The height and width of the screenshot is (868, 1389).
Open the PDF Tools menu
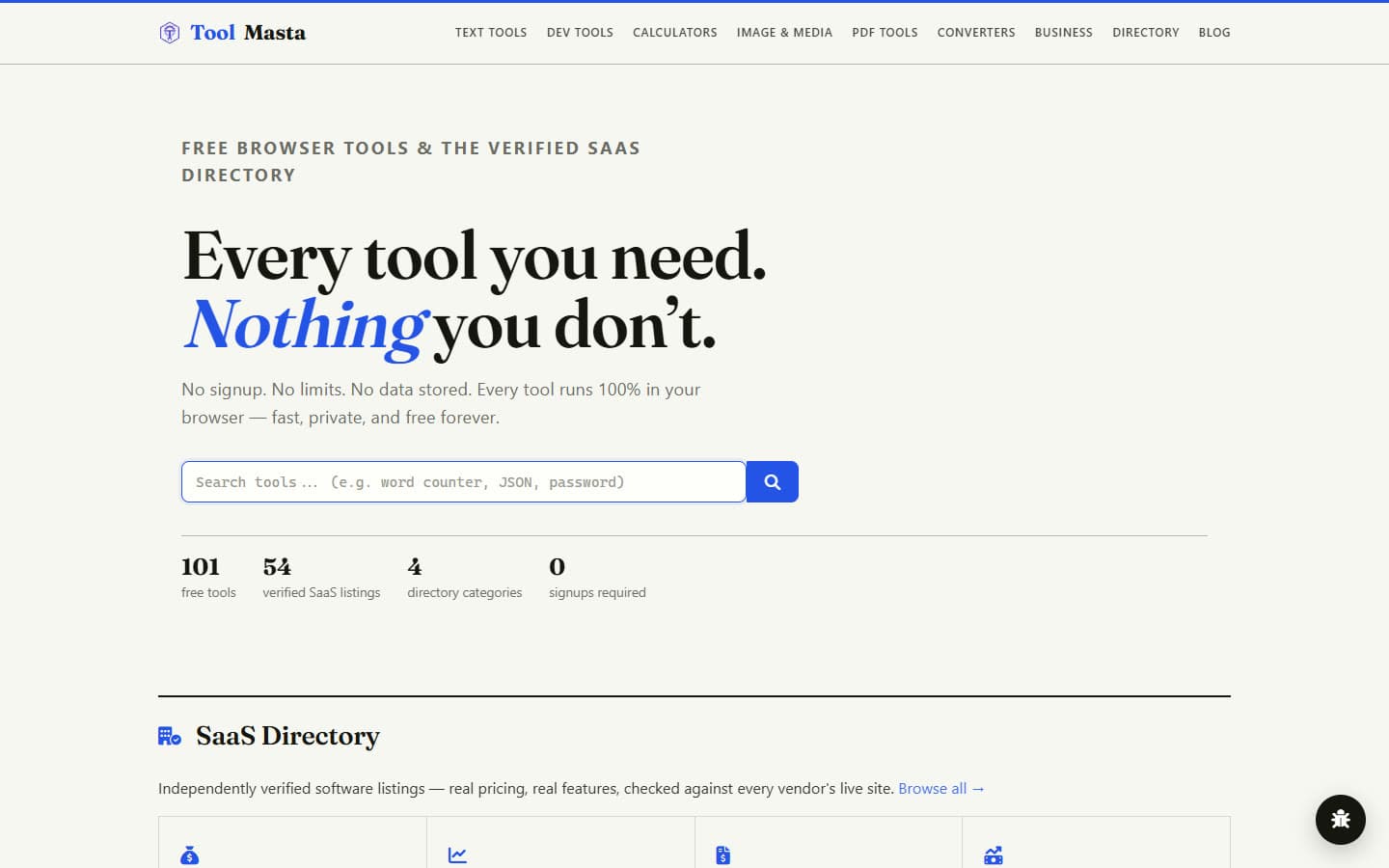[x=885, y=33]
